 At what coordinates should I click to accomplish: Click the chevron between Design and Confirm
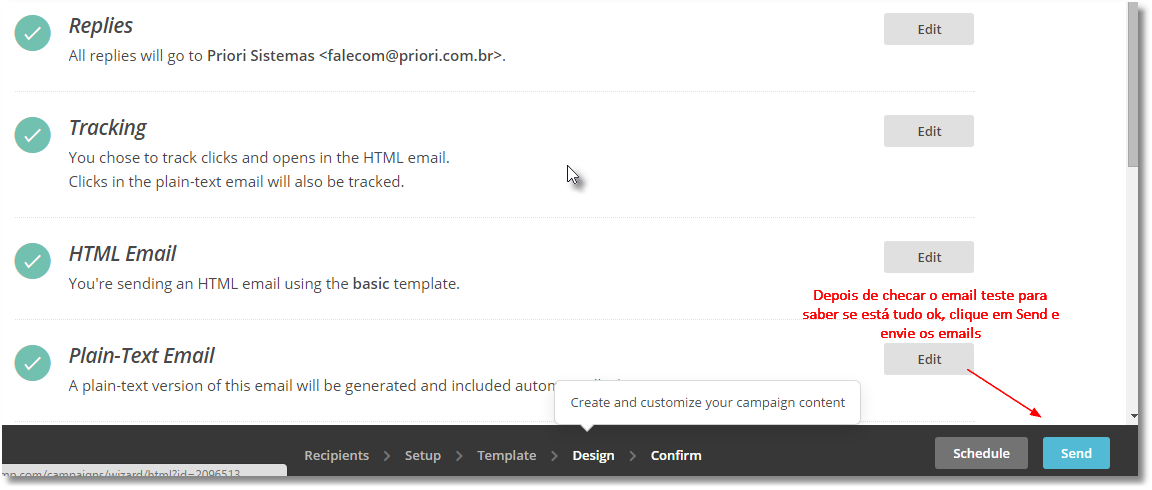point(633,455)
